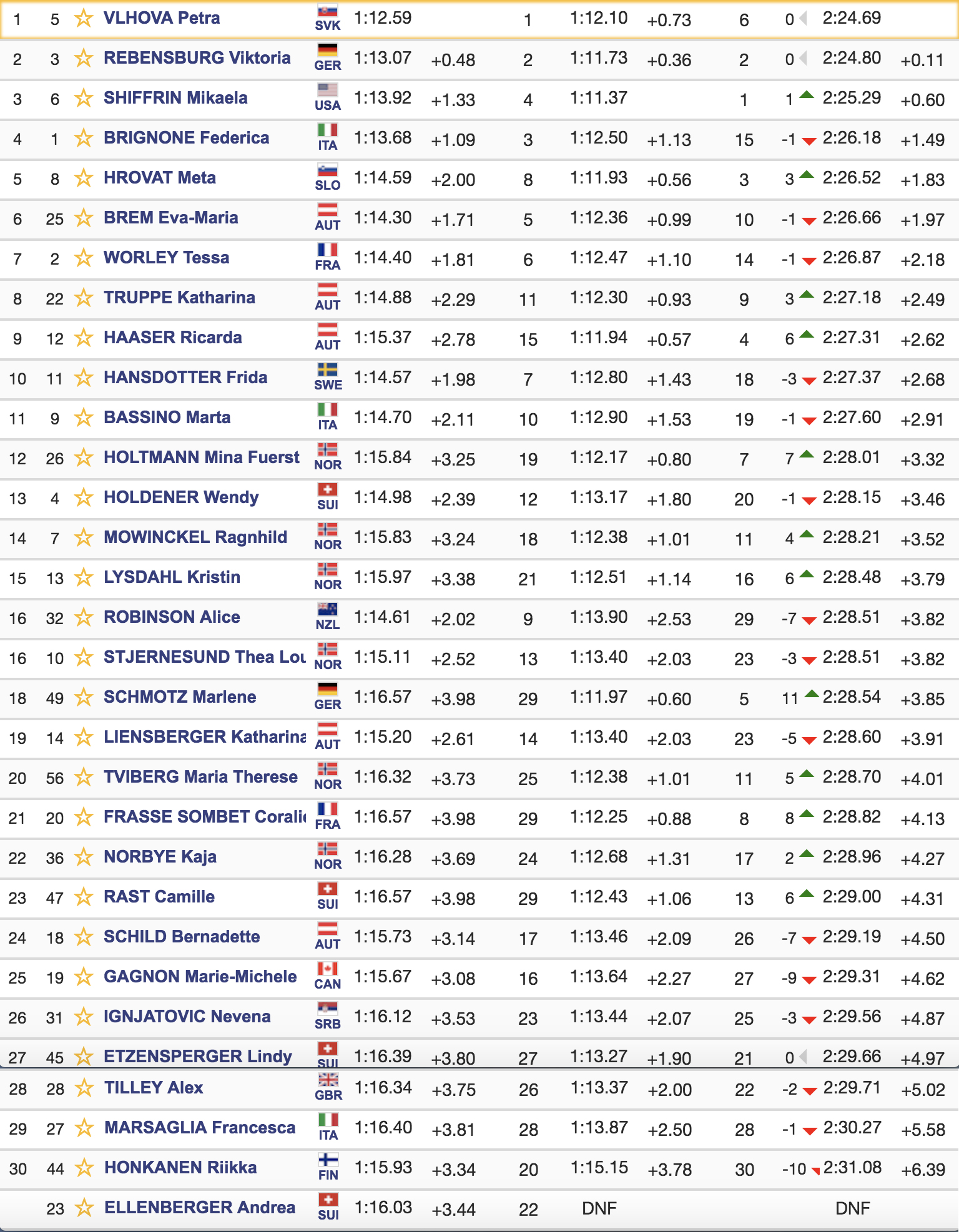
Task: Click the SWE flag for HANSDOTTER Frida
Action: pos(328,369)
